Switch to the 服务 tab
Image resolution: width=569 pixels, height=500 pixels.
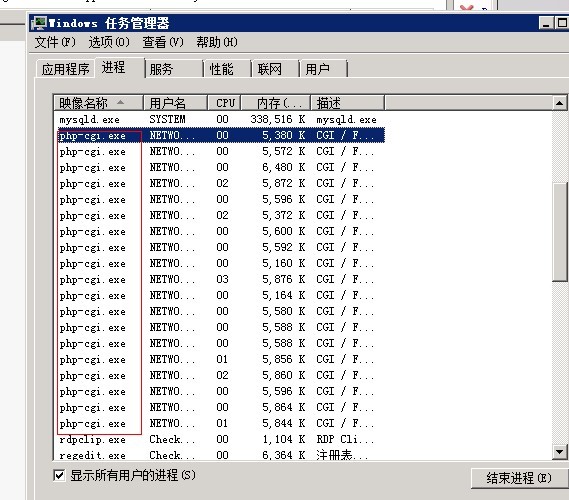tap(174, 69)
